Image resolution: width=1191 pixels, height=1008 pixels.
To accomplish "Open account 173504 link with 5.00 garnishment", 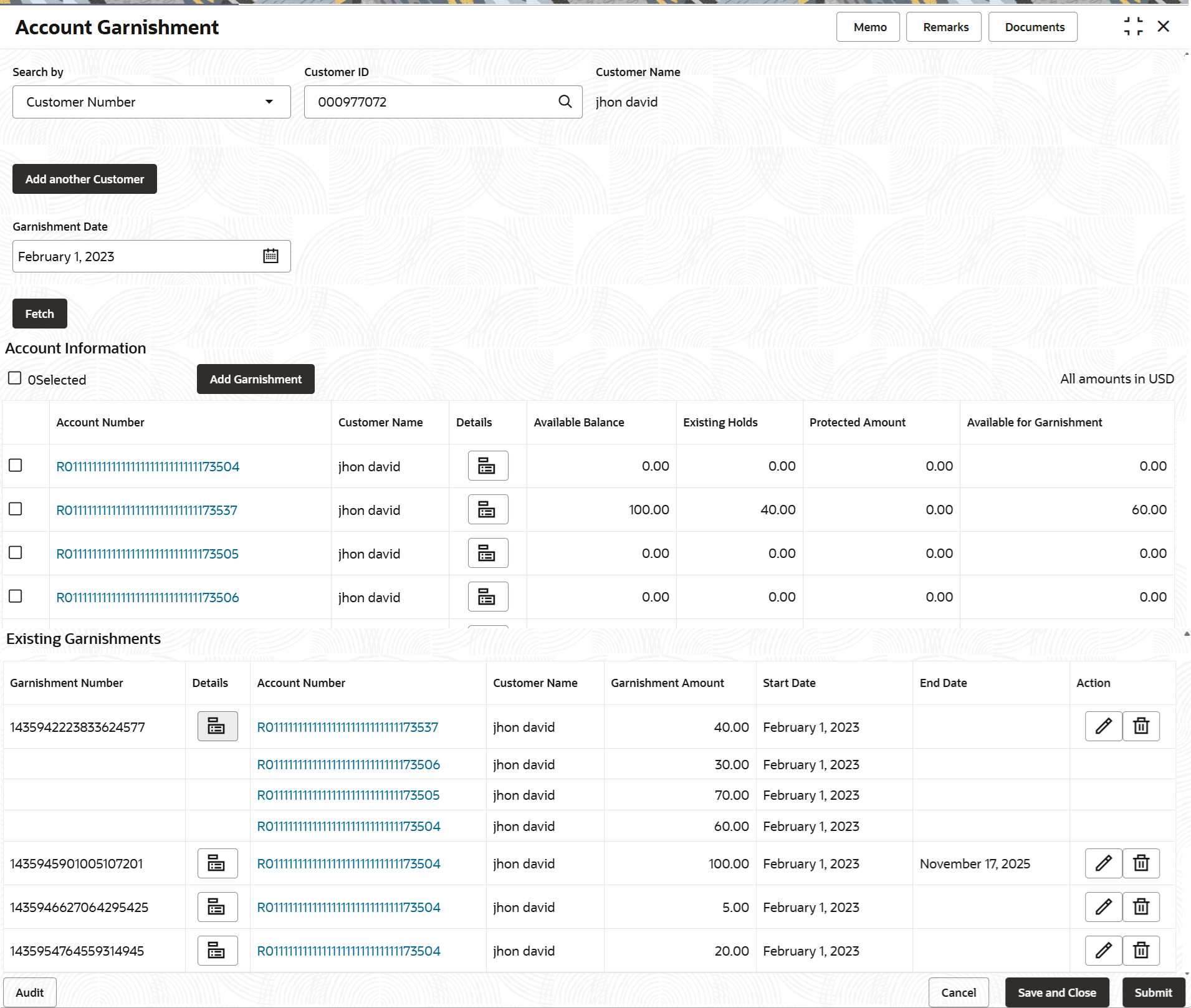I will click(x=349, y=907).
